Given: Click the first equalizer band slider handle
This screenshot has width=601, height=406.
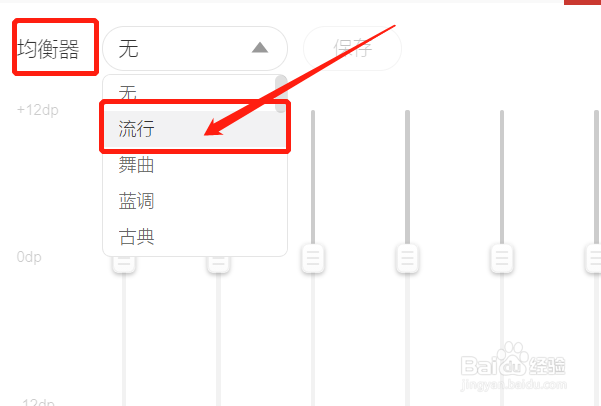Looking at the screenshot, I should point(124,265).
